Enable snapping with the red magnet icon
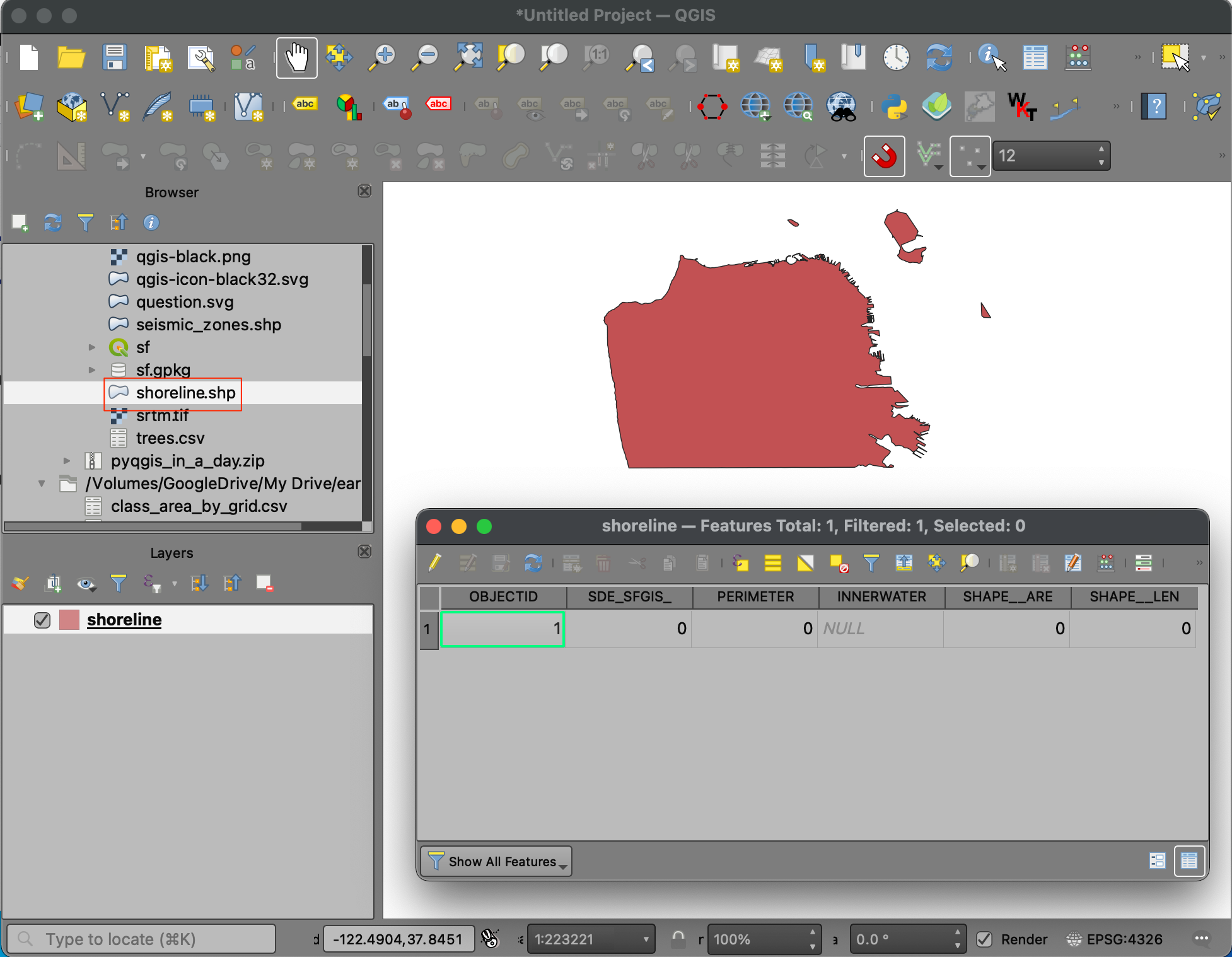Screen dimensions: 1232x957 click(x=884, y=156)
